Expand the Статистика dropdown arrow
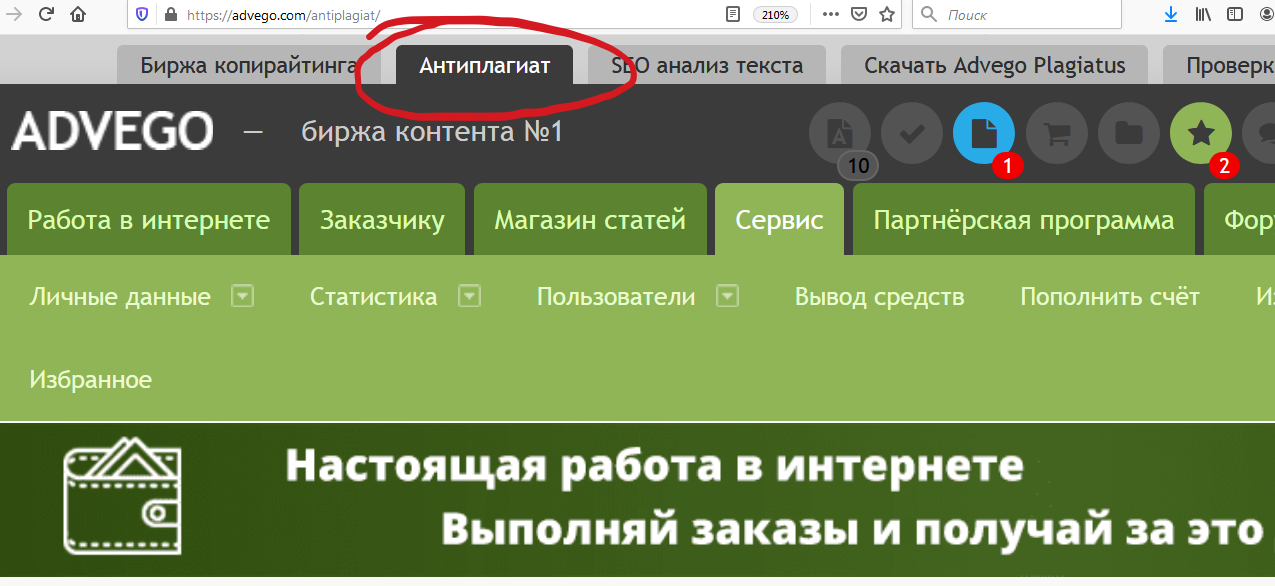 pos(469,296)
